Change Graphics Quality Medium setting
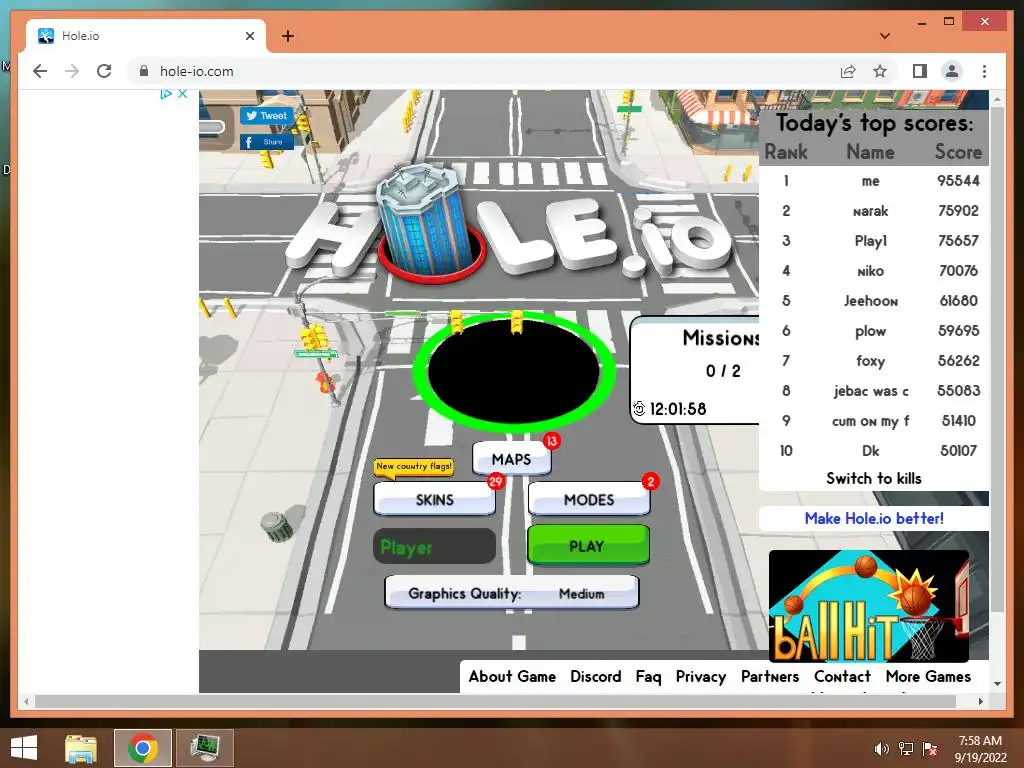 511,593
